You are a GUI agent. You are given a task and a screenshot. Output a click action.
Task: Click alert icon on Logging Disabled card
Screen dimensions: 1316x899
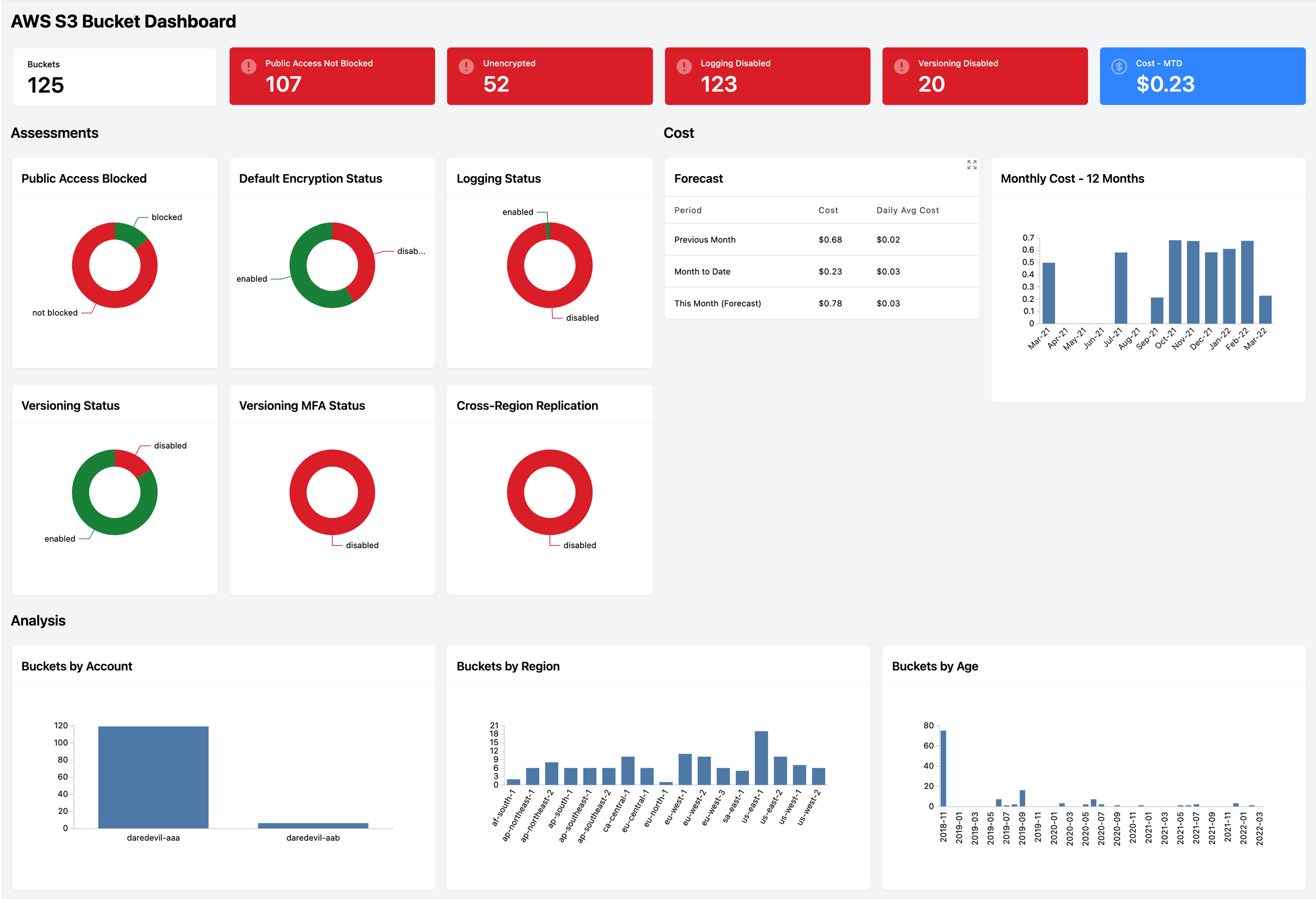click(684, 66)
